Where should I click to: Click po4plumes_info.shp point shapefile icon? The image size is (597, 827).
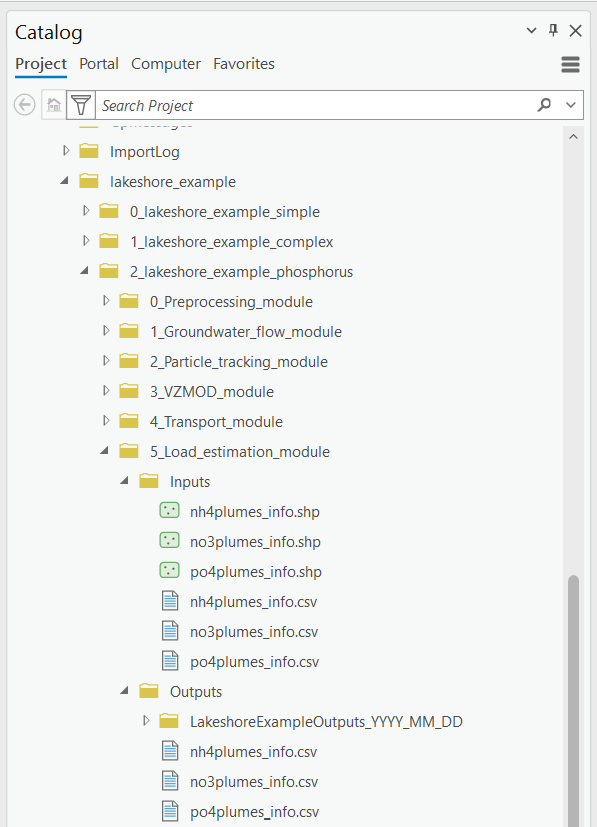coord(169,571)
